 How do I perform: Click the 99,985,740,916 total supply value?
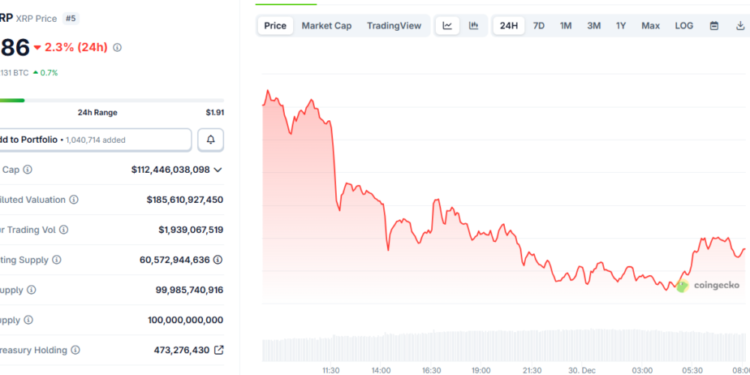[189, 290]
